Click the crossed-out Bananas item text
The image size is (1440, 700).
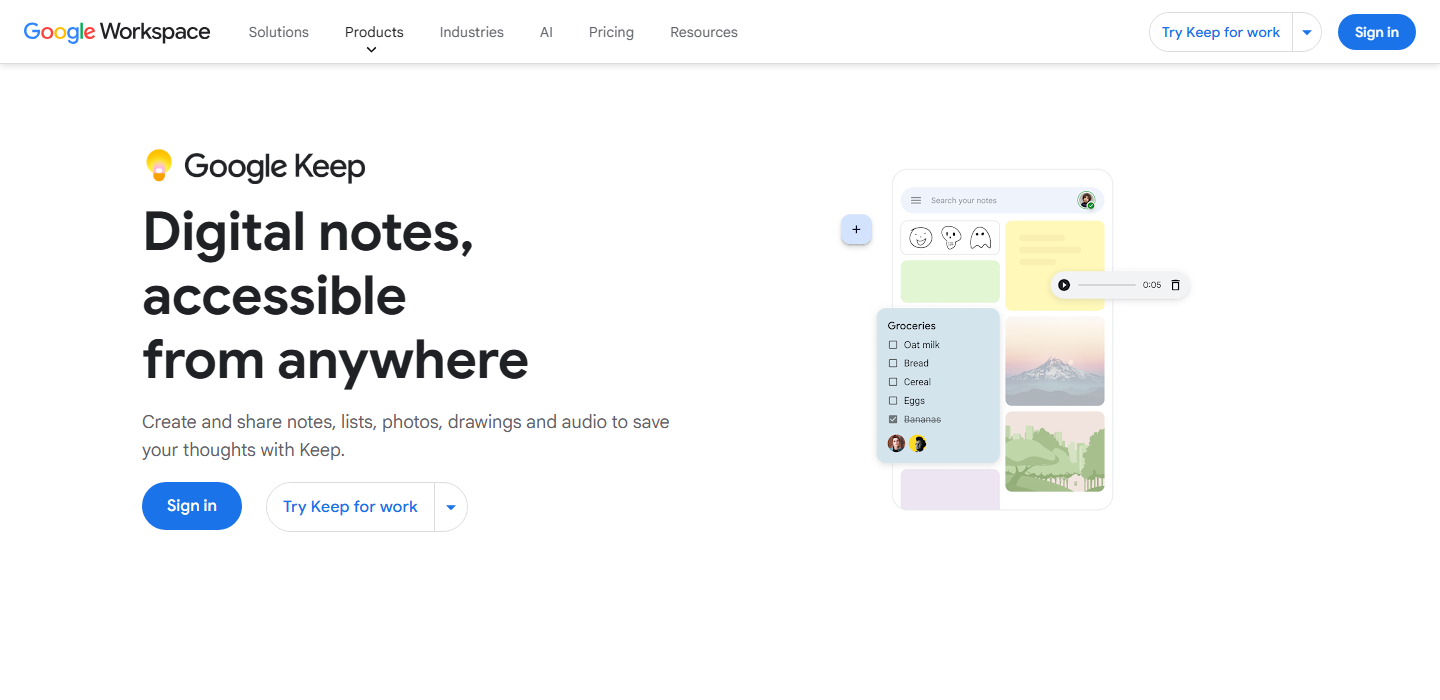tap(922, 419)
